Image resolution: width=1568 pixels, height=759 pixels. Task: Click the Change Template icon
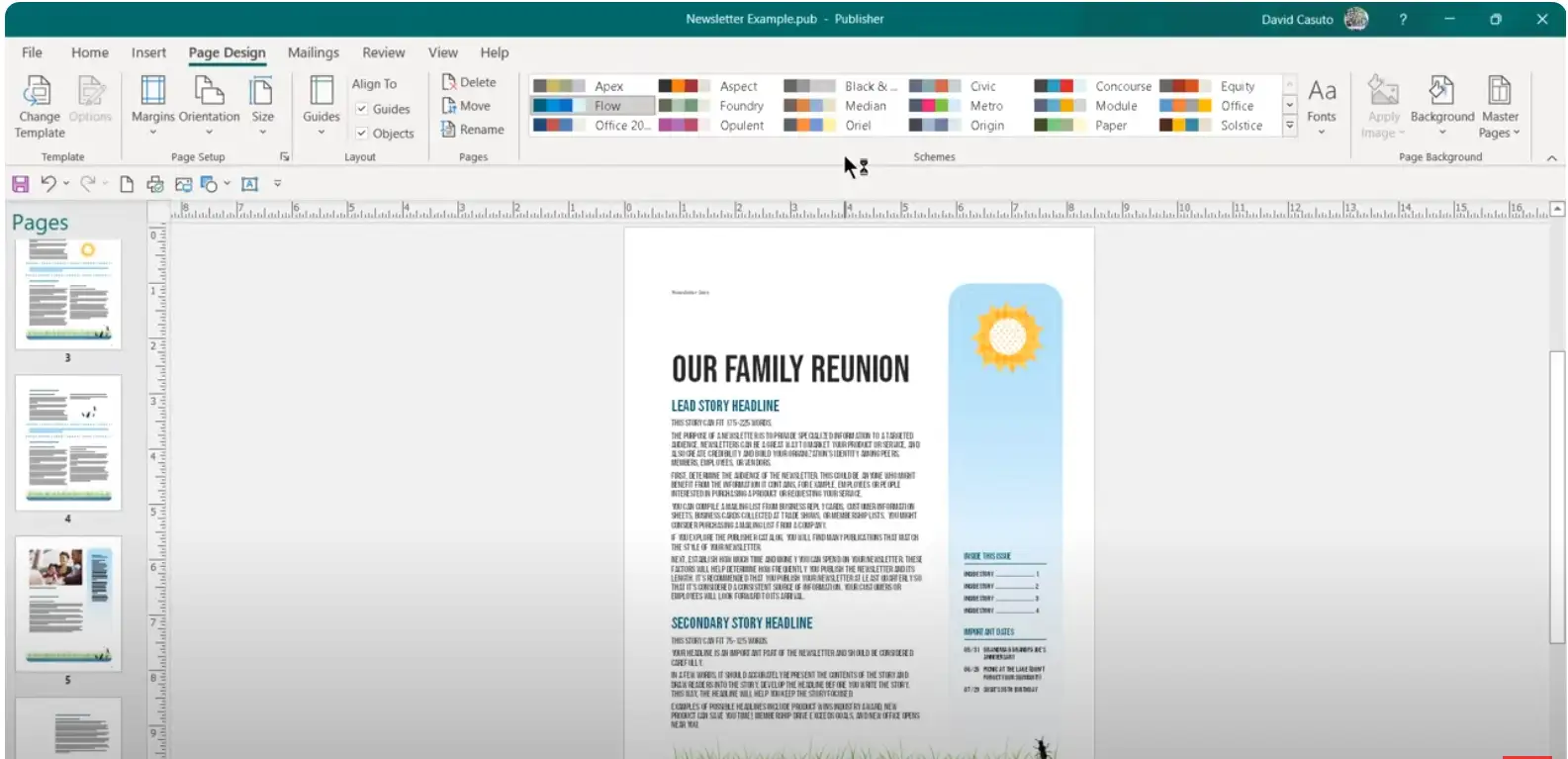39,92
